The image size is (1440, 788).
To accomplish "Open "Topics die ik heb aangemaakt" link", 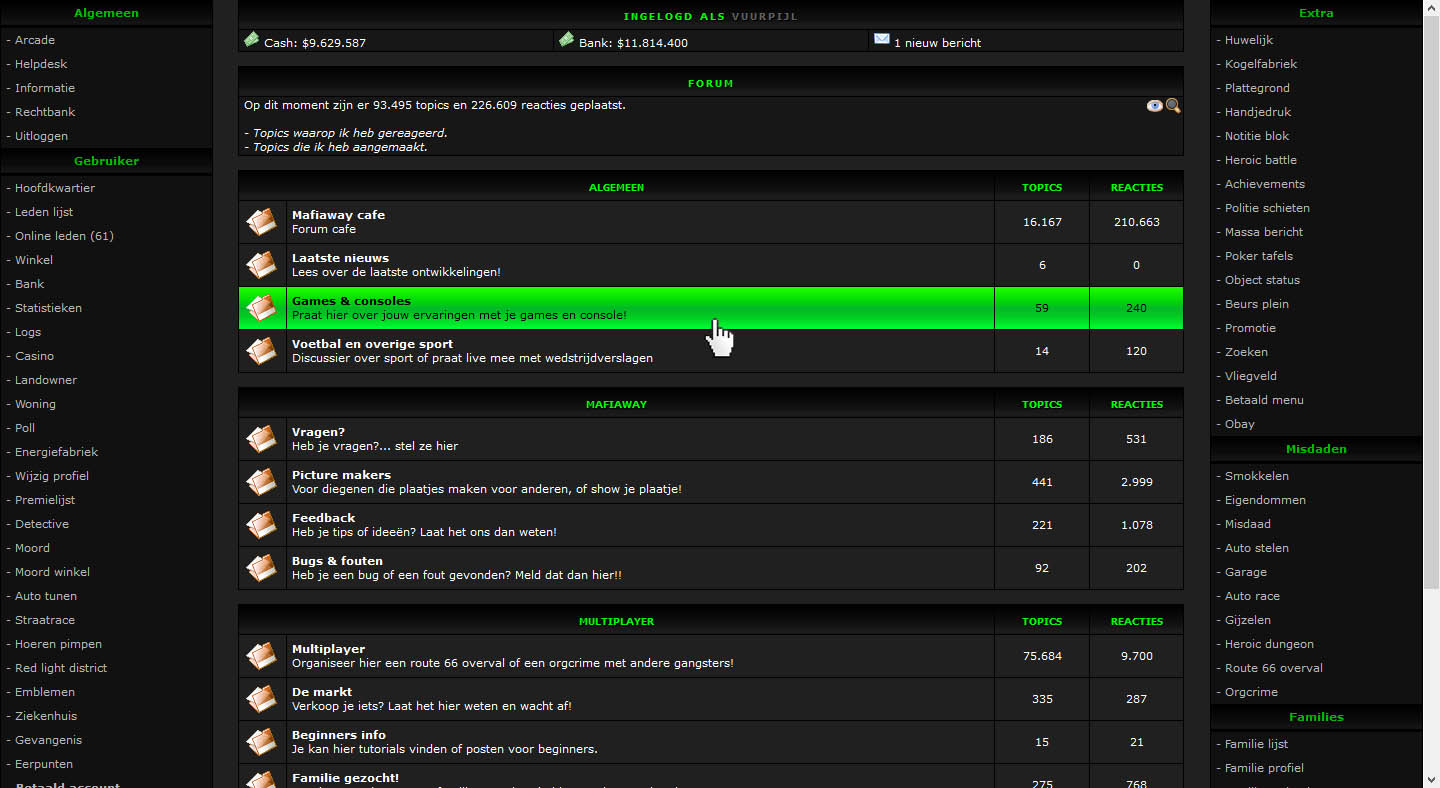I will pos(340,147).
